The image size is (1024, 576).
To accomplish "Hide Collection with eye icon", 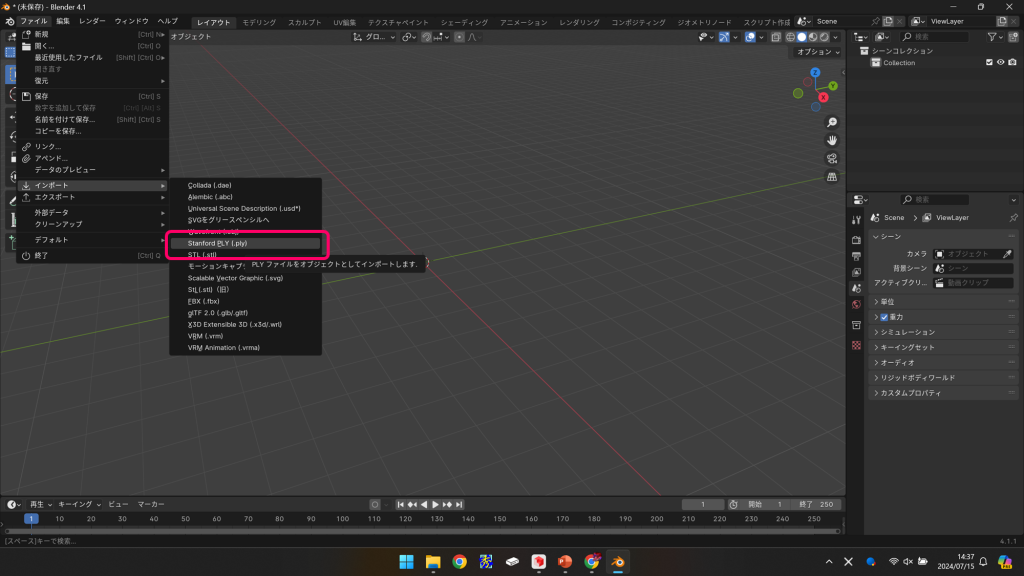I will click(x=1000, y=63).
